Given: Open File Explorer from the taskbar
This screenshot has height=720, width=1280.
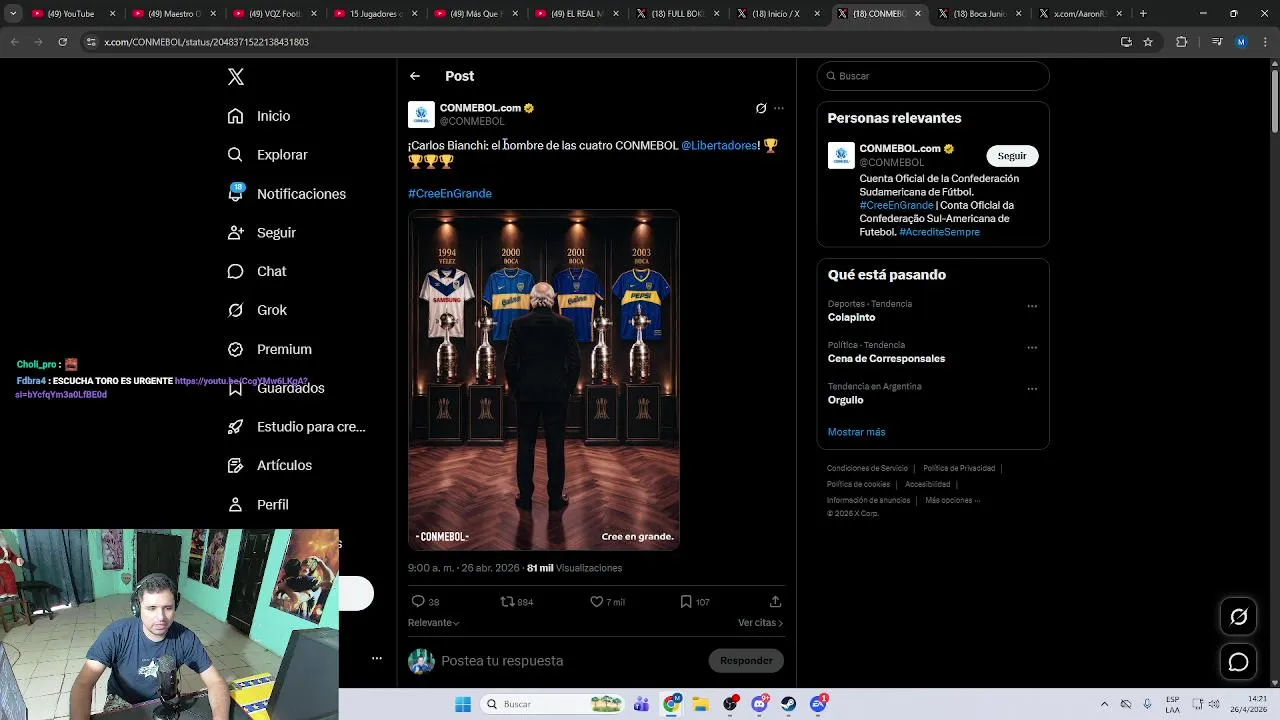Looking at the screenshot, I should [701, 704].
